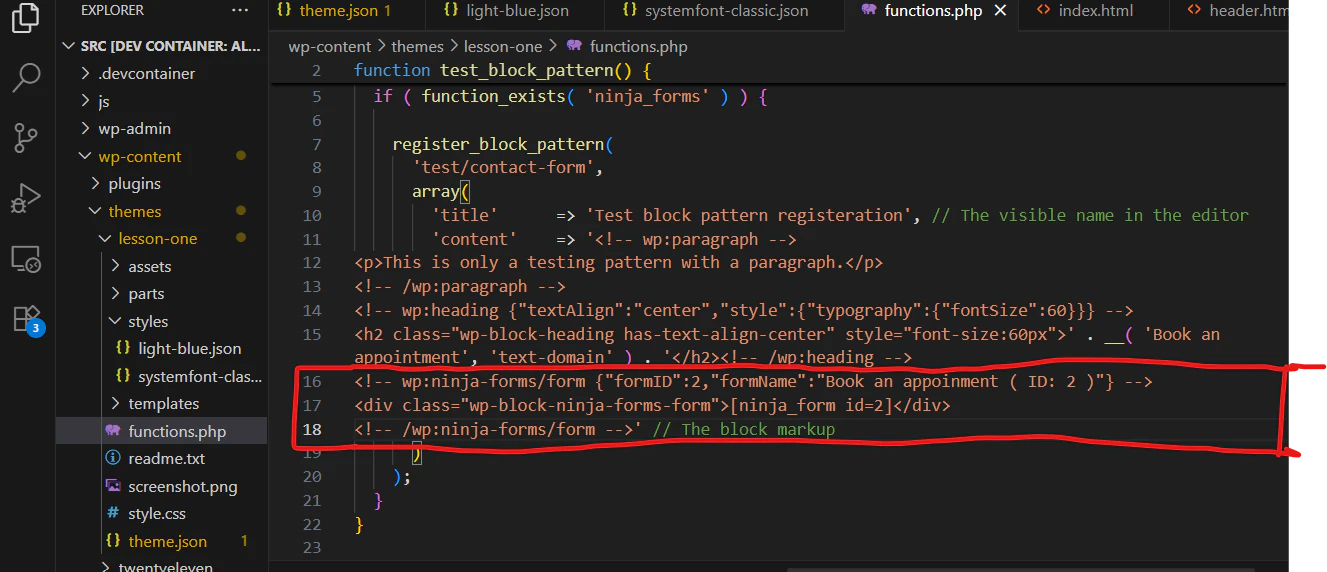
Task: Click the braces icon beside theme.json in sidebar
Action: [113, 541]
